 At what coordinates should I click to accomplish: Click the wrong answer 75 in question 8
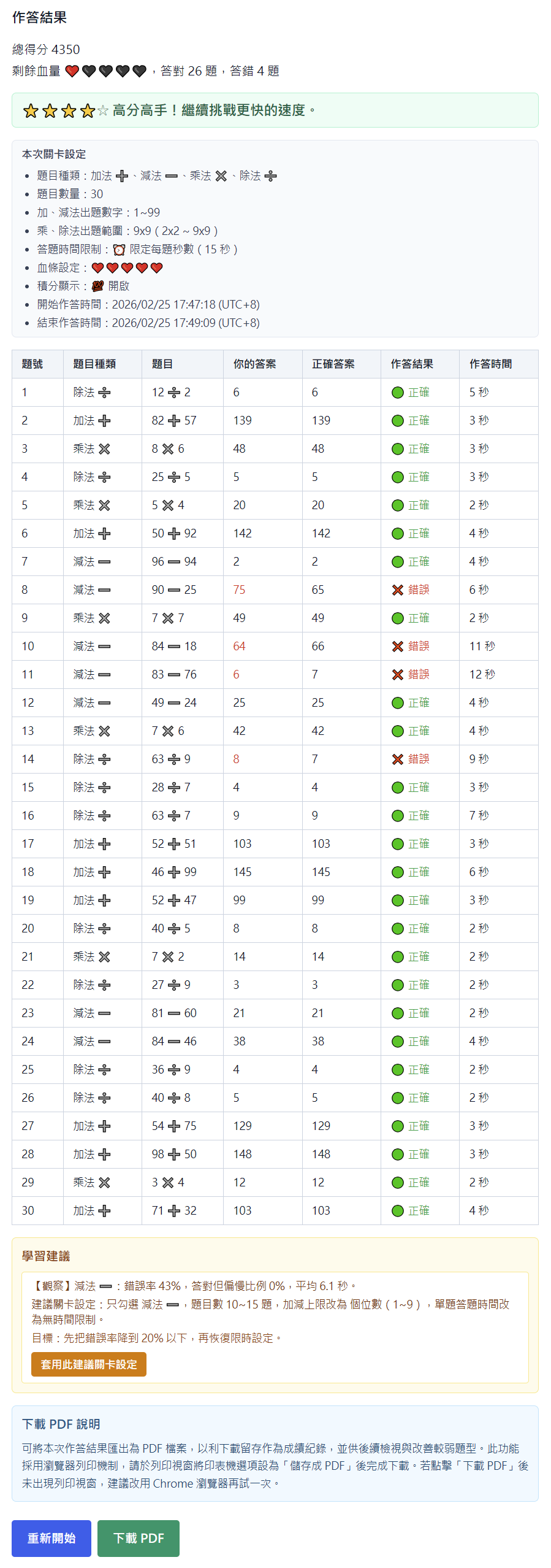tap(239, 590)
